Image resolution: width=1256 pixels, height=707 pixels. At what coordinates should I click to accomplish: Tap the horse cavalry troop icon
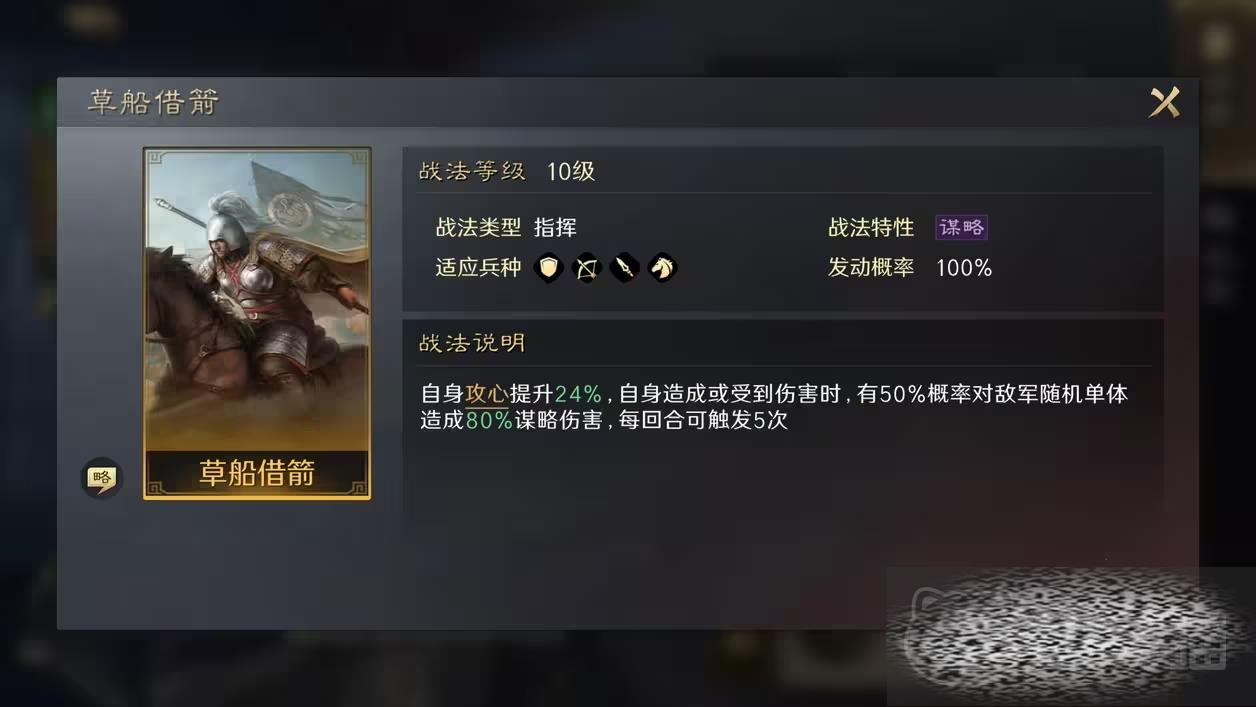[x=662, y=267]
